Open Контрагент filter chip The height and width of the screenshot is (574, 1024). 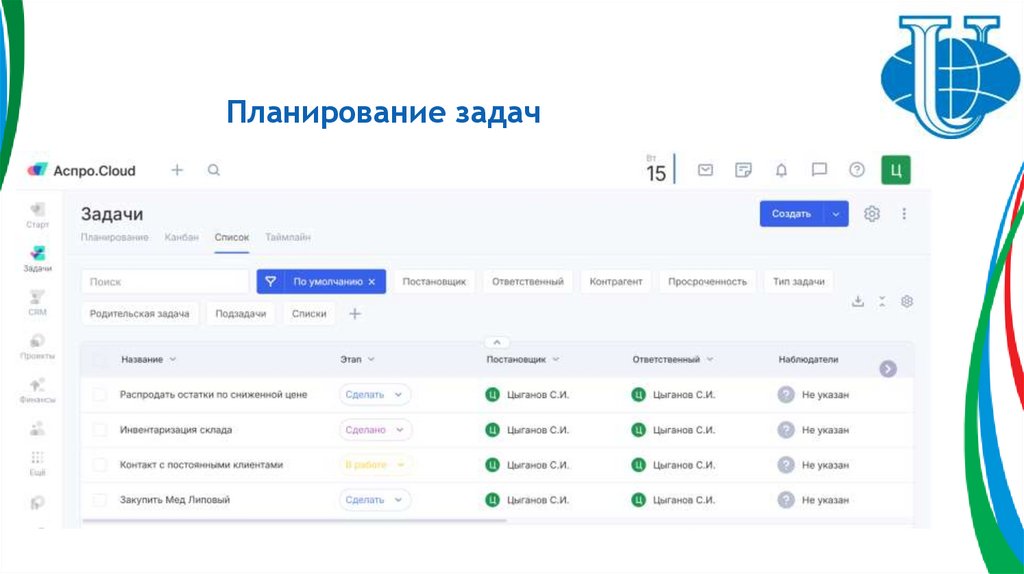pos(616,282)
